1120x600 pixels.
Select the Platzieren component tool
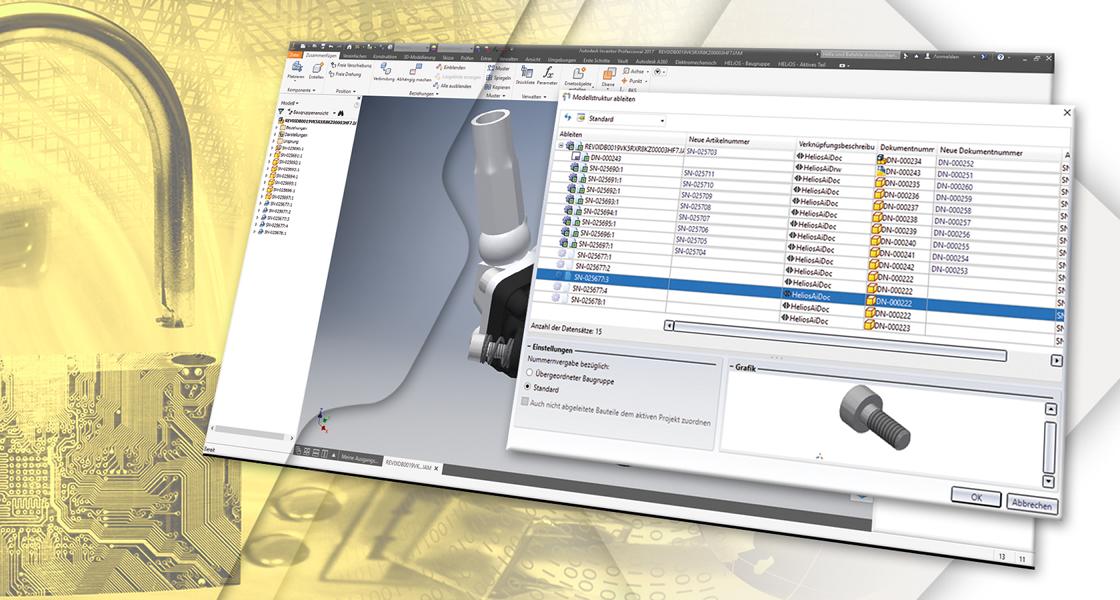(x=296, y=71)
